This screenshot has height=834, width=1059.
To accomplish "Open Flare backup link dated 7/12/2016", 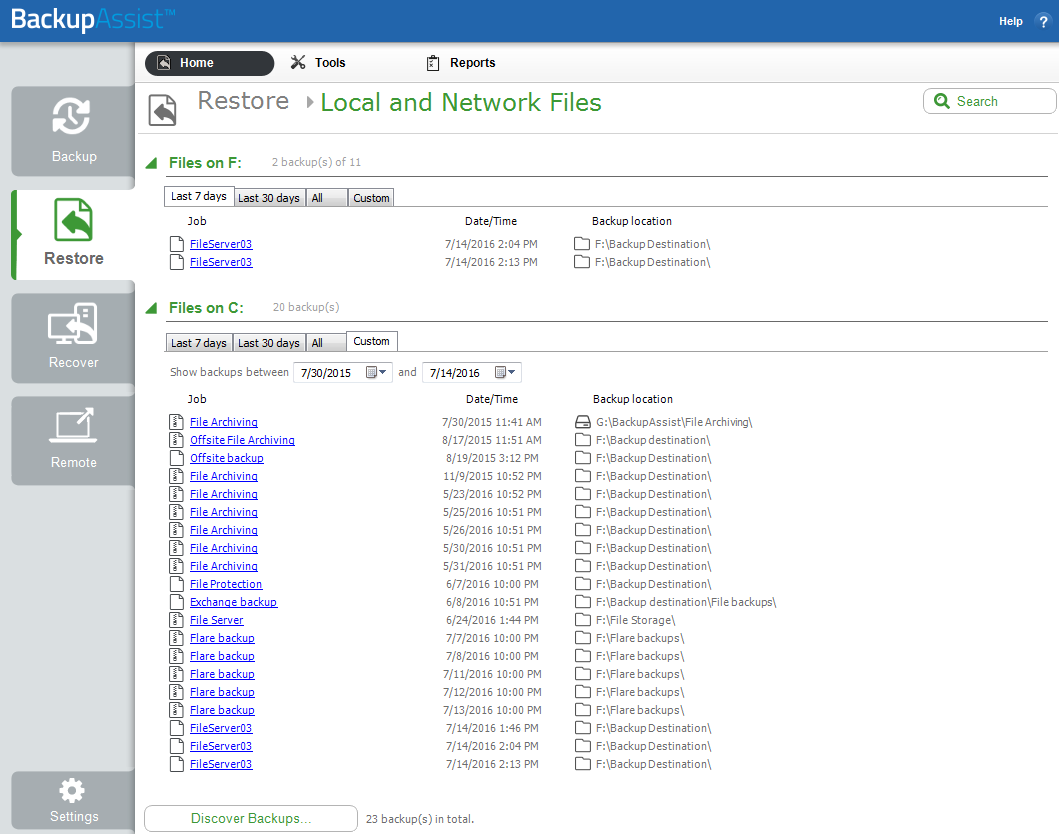I will tap(222, 692).
